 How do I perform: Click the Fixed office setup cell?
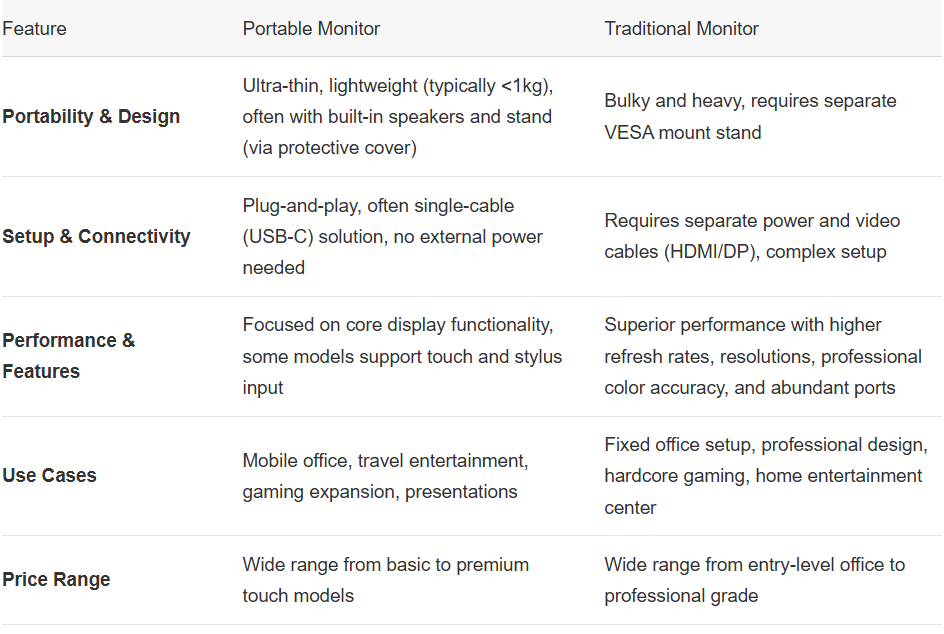[x=765, y=476]
